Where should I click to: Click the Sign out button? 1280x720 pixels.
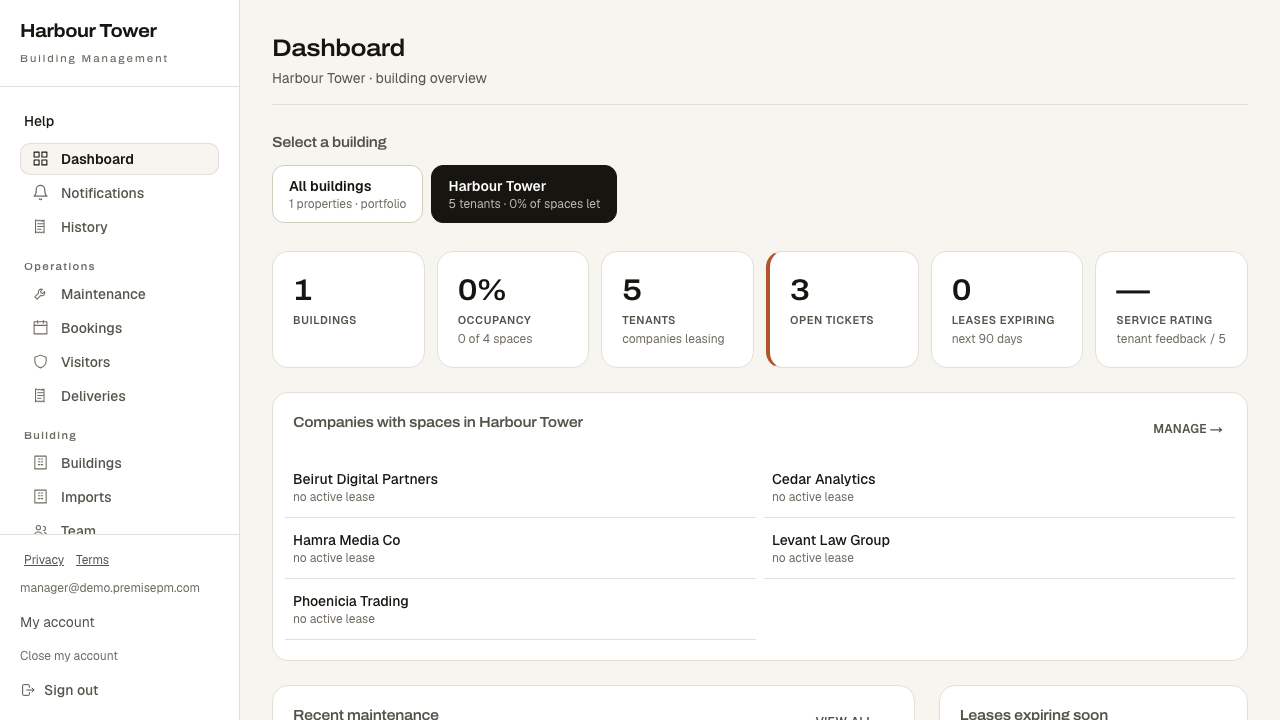pyautogui.click(x=60, y=690)
